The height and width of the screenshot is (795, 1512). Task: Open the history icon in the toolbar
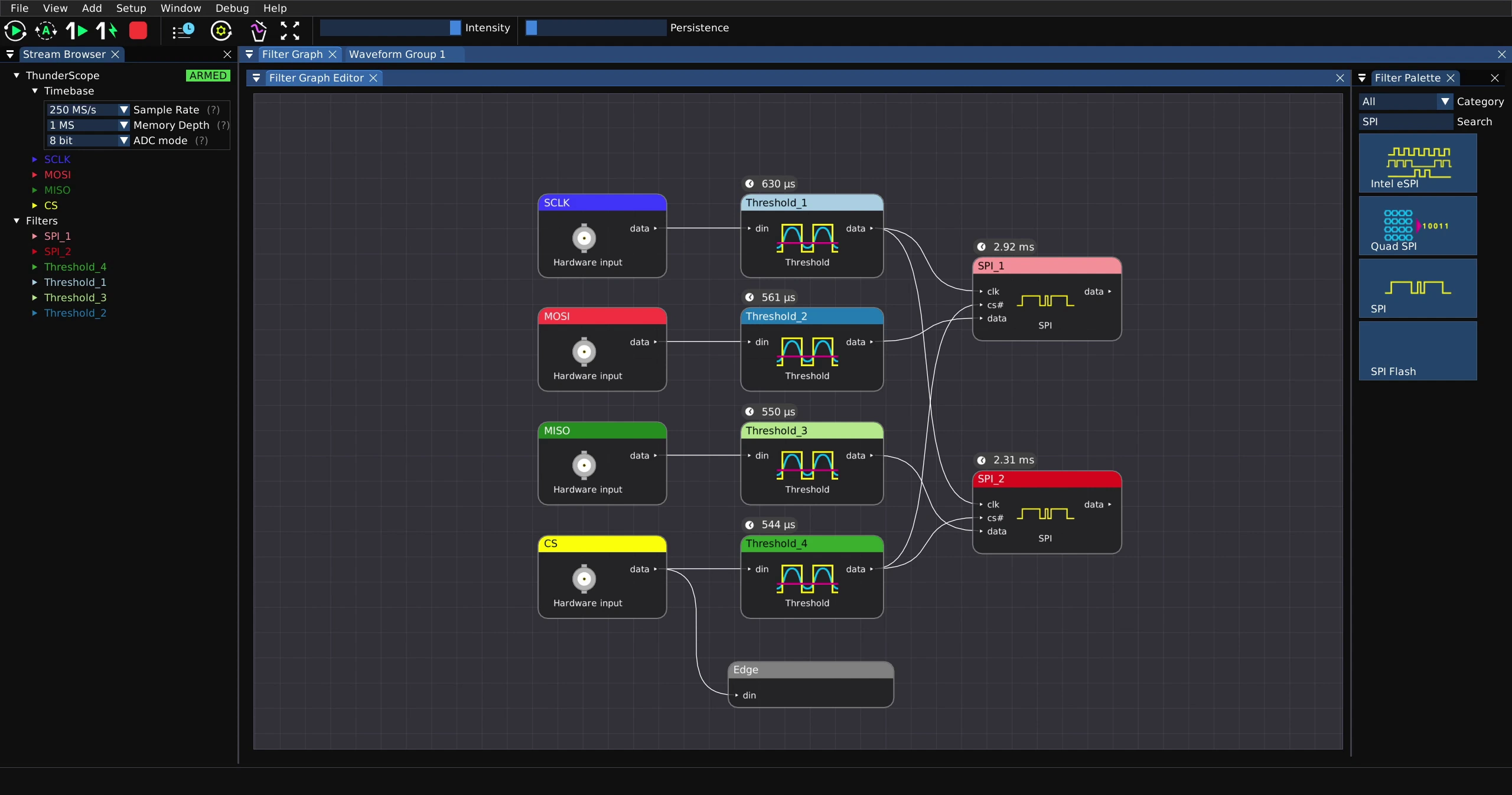pyautogui.click(x=183, y=31)
